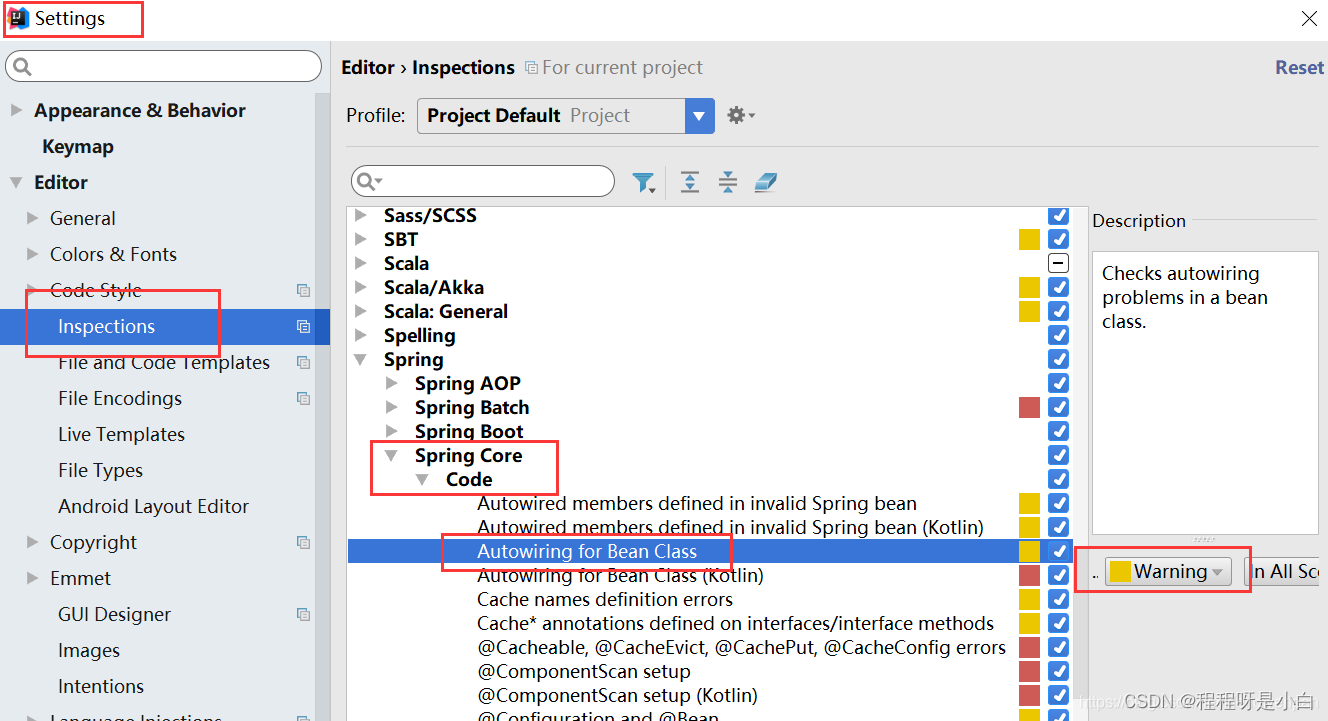Collapse the Editor settings section
The width and height of the screenshot is (1328, 721).
pyautogui.click(x=16, y=183)
